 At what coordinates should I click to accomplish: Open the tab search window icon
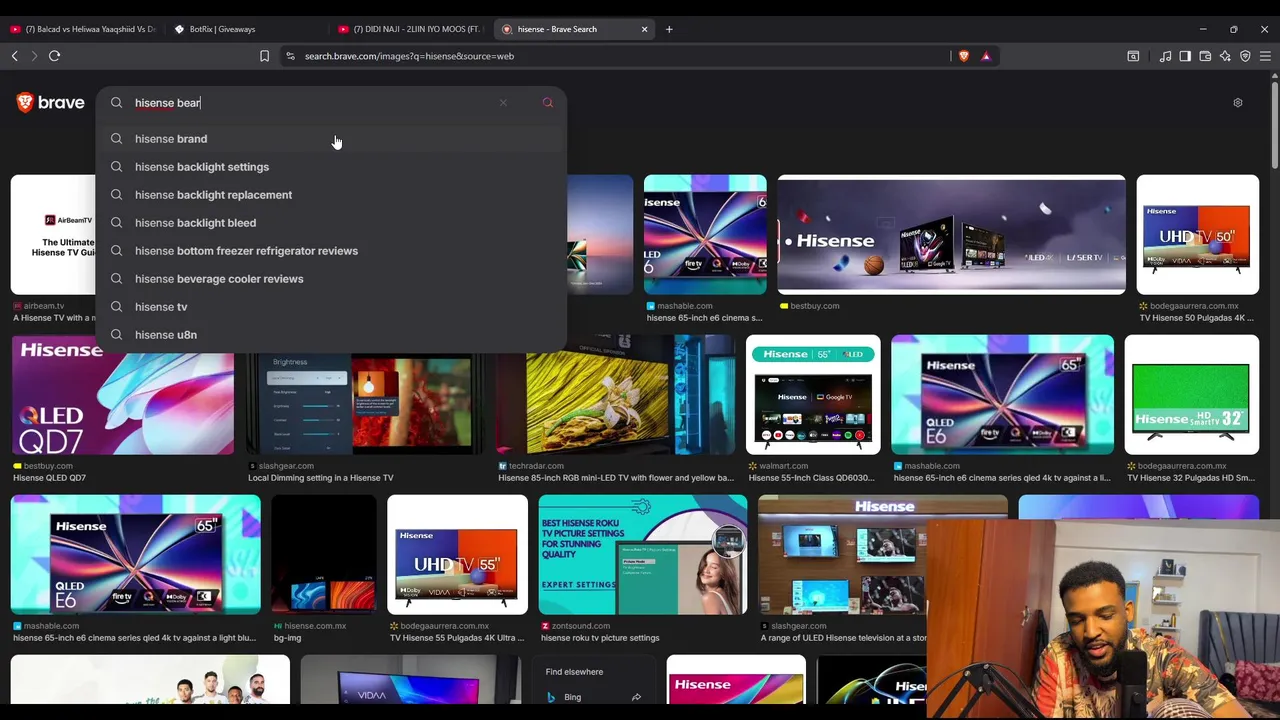point(1133,56)
